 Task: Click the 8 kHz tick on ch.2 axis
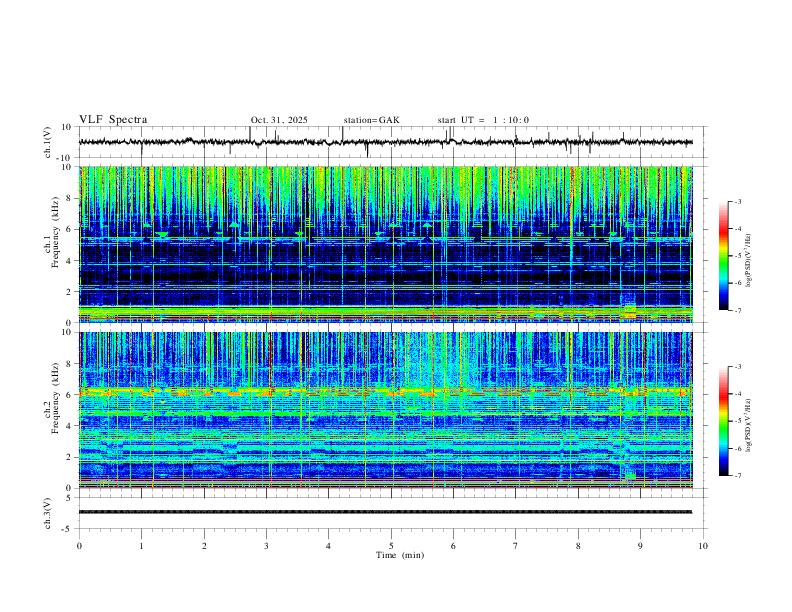point(70,364)
